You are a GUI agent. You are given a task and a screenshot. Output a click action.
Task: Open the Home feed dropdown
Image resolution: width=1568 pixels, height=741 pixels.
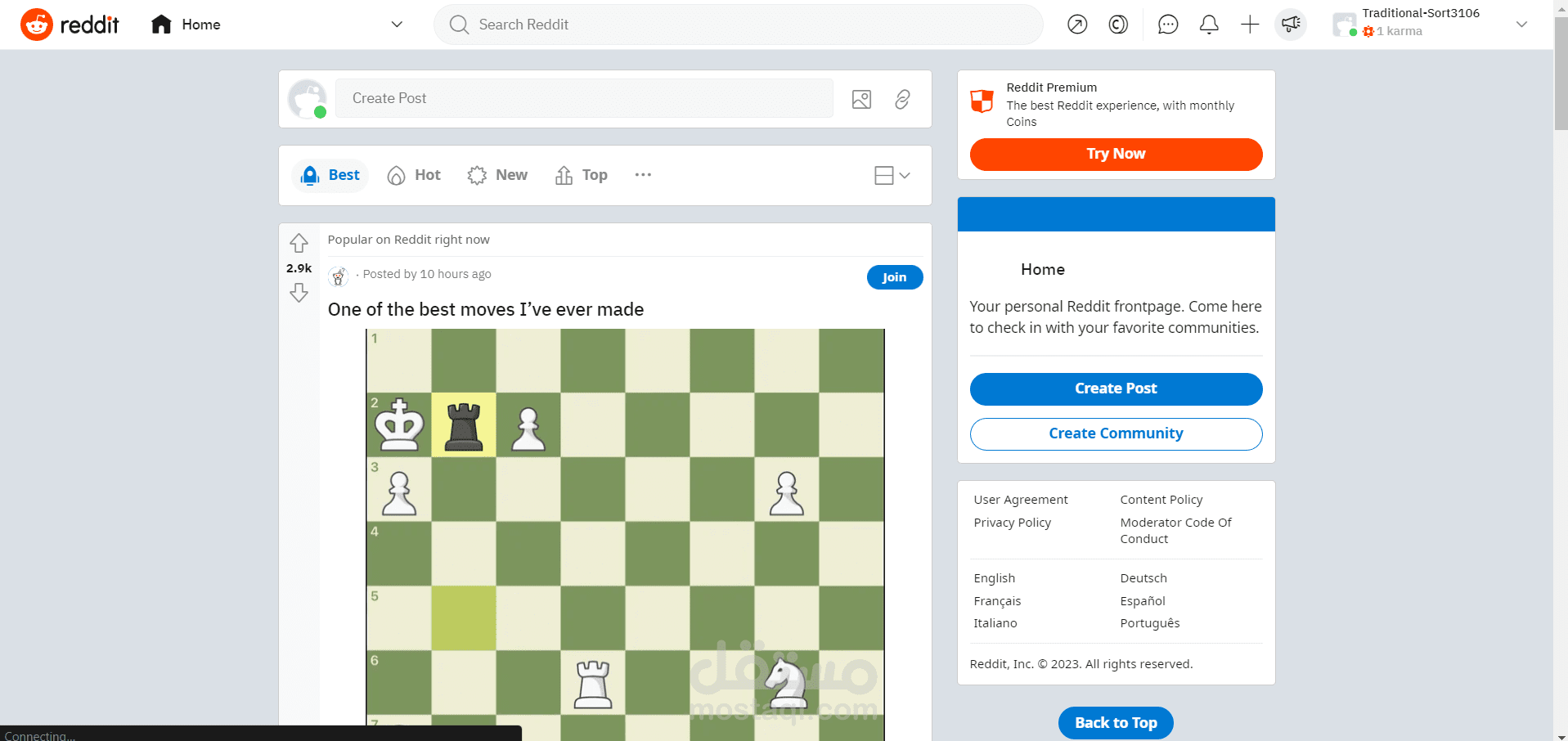(397, 25)
